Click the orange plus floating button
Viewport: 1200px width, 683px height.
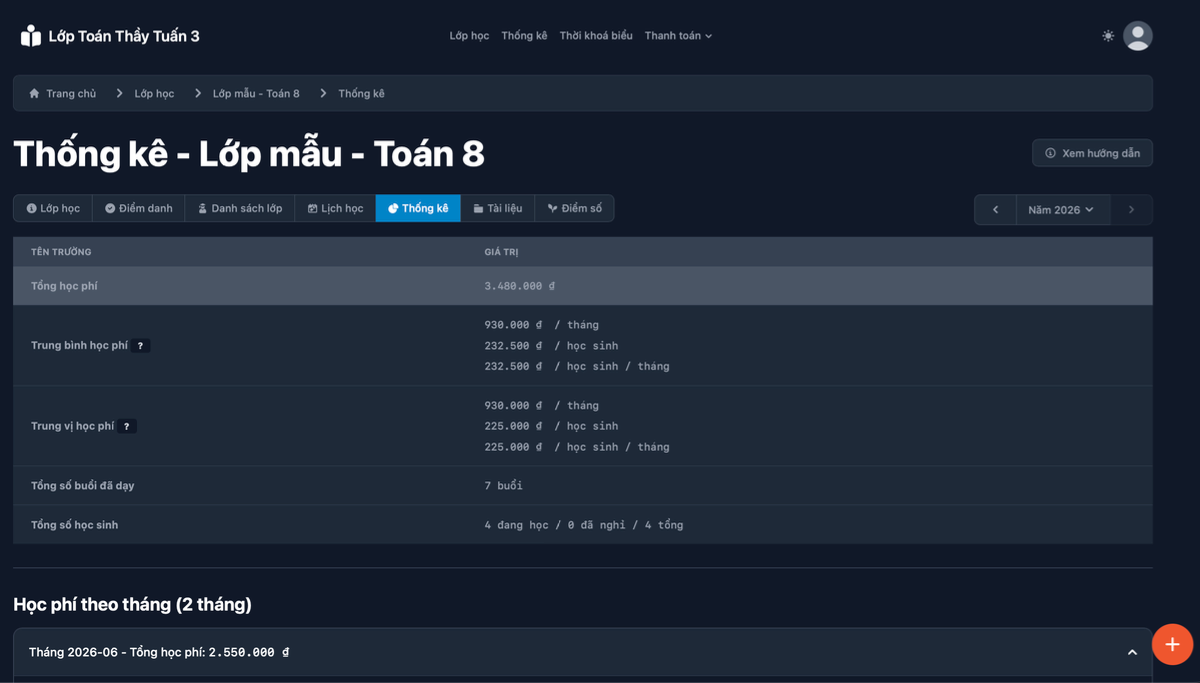(1172, 644)
